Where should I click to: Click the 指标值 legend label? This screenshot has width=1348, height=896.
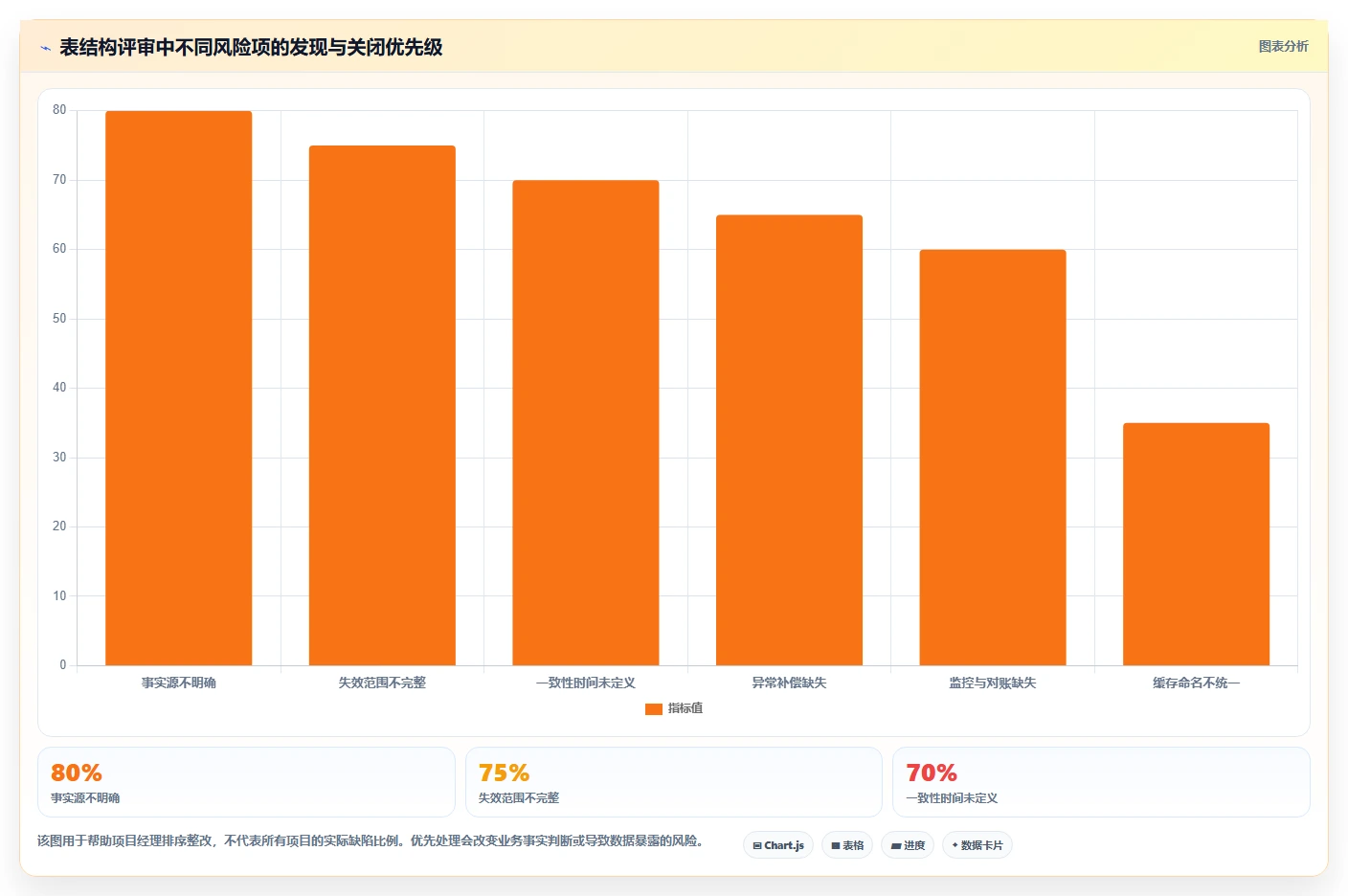[x=685, y=708]
